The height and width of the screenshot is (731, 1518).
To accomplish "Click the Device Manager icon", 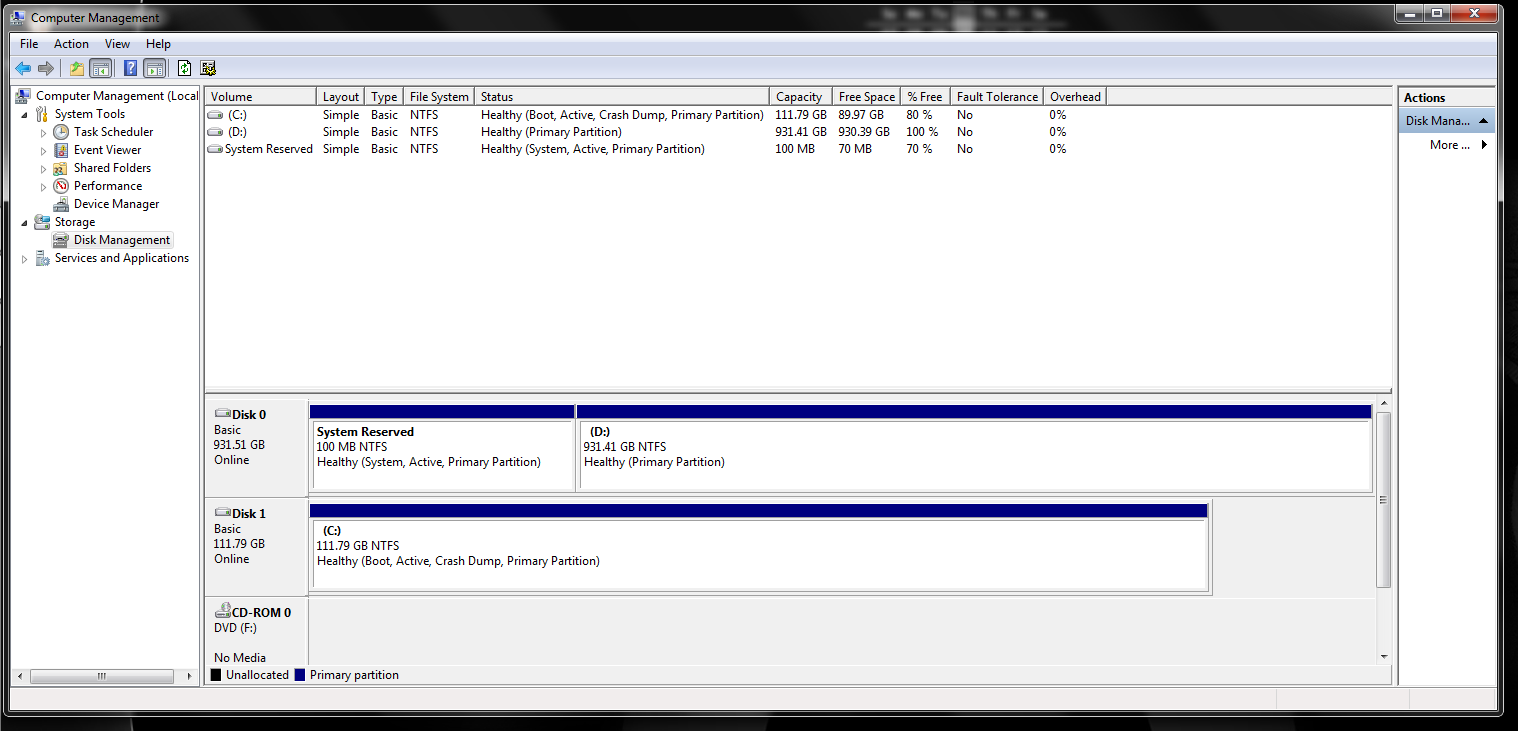I will click(62, 204).
